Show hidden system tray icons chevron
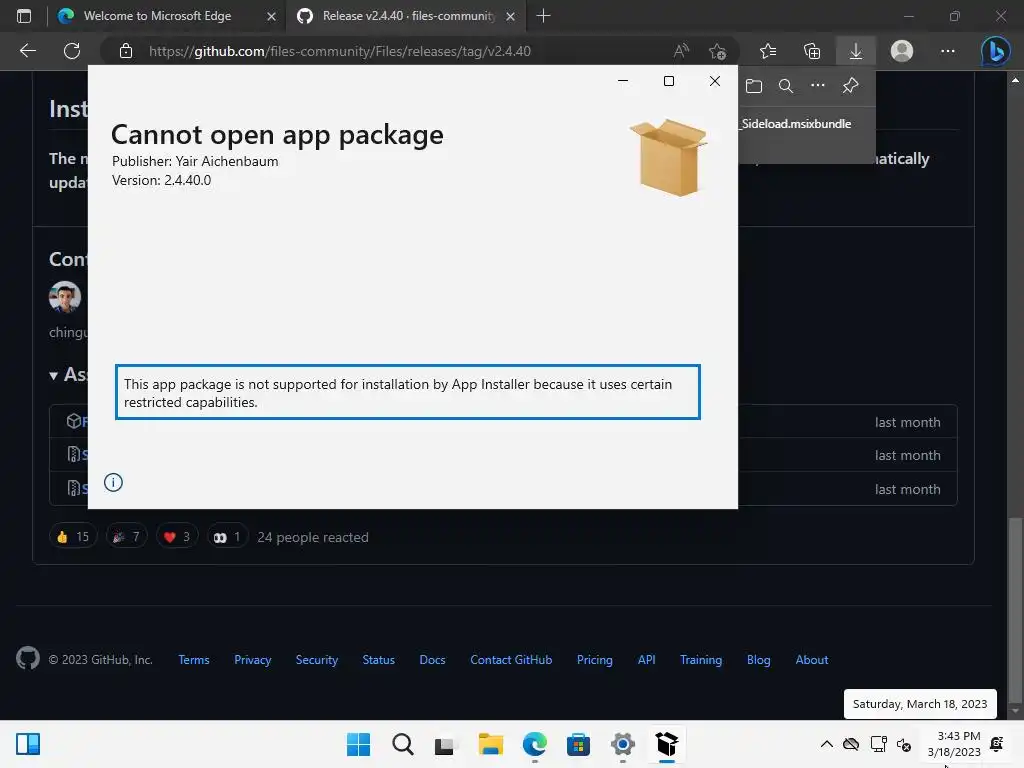 coord(826,744)
